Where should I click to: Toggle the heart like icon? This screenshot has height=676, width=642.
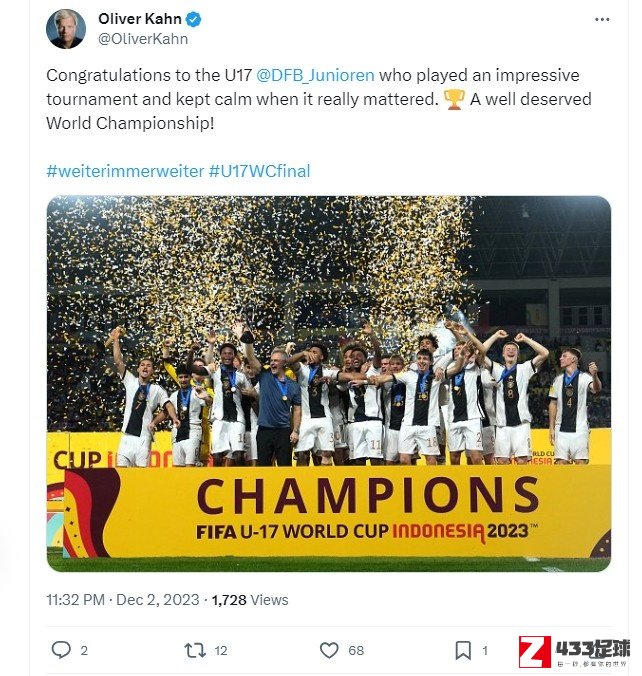click(x=329, y=650)
